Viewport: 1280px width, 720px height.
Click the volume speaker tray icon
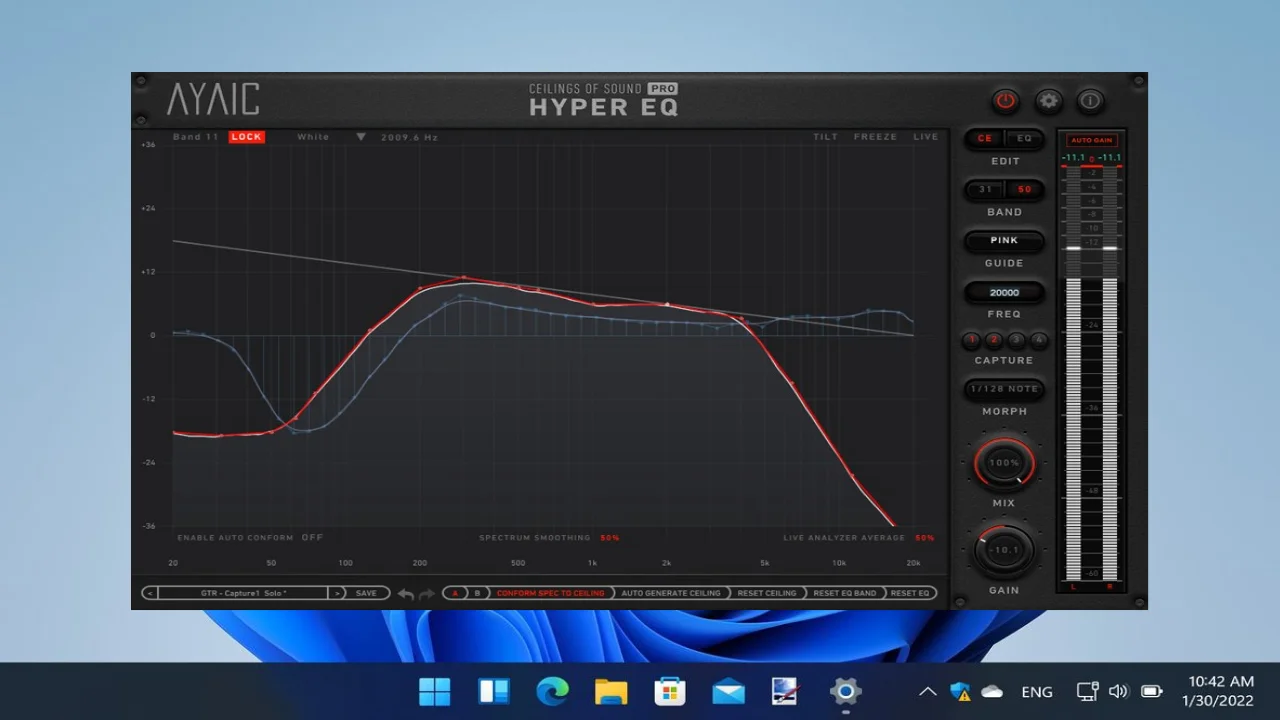[x=1118, y=691]
